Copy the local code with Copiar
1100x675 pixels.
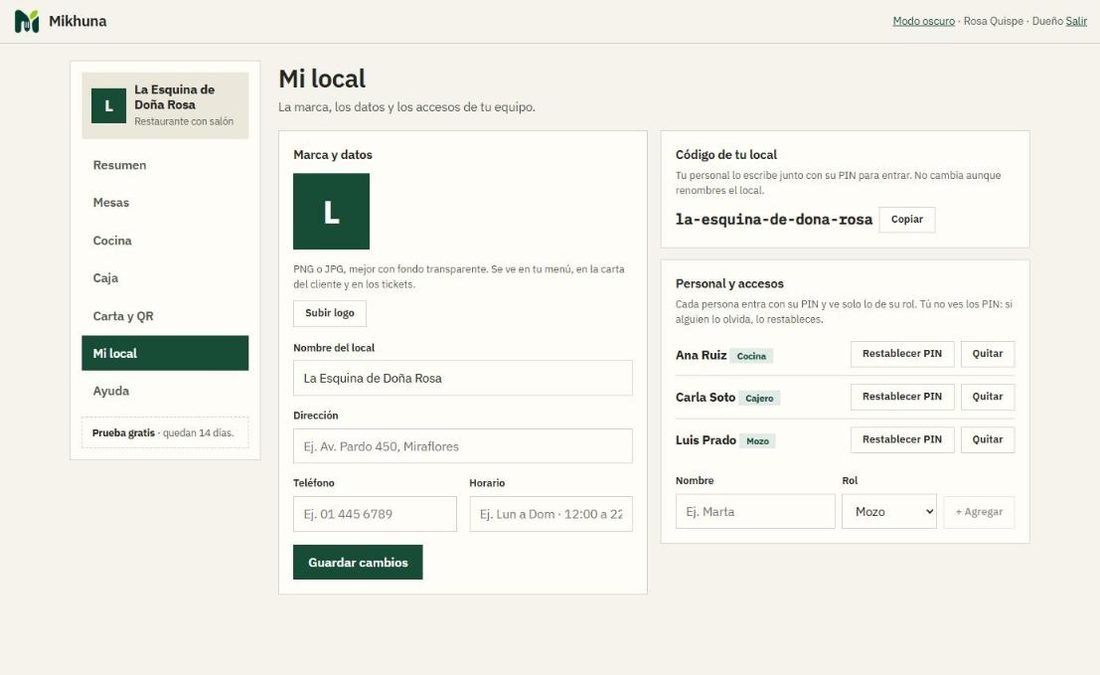[906, 220]
